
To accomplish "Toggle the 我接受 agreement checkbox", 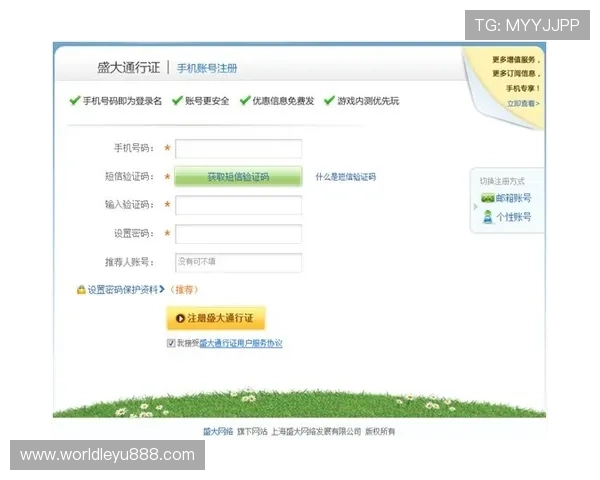I will tap(171, 343).
